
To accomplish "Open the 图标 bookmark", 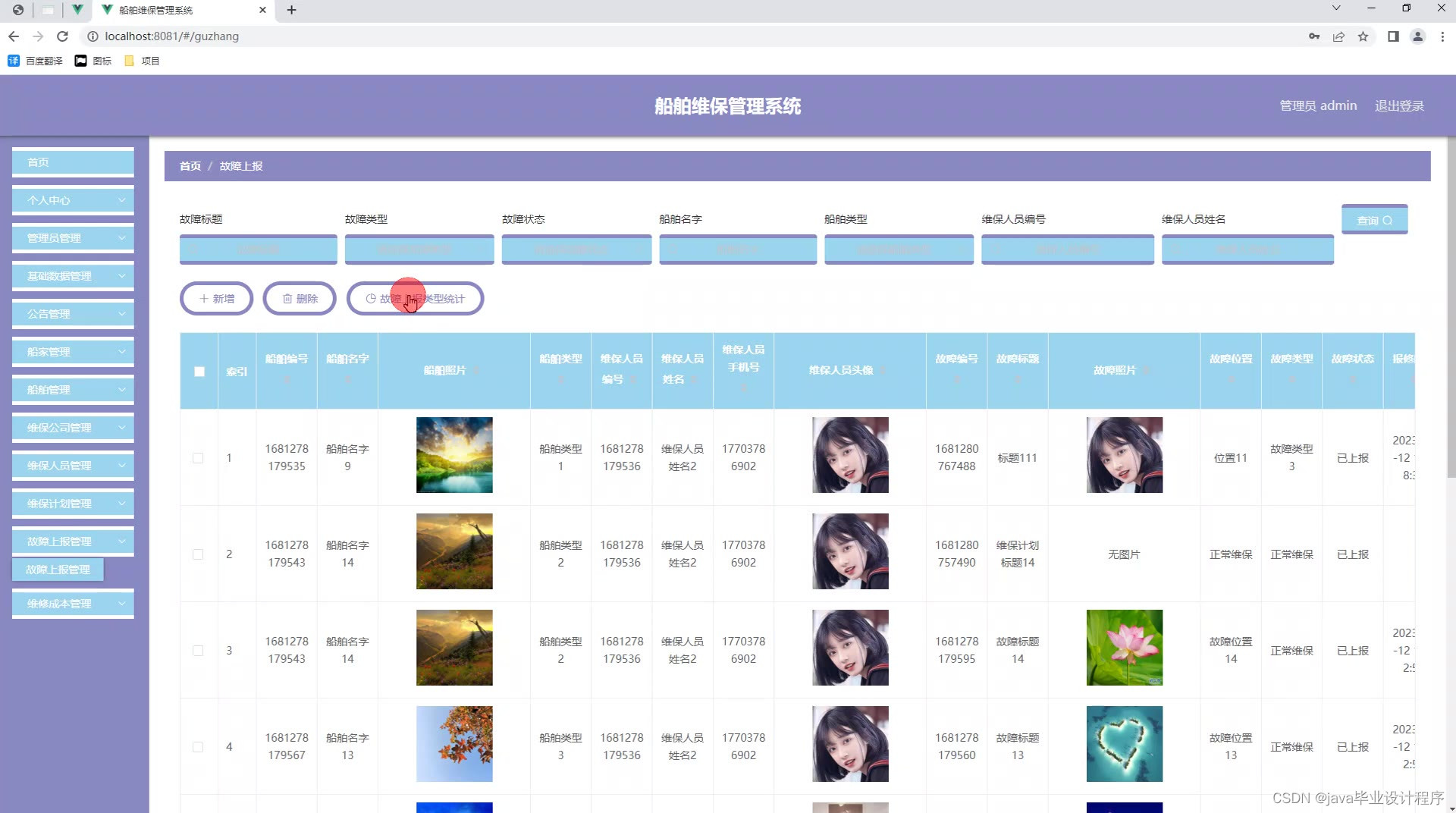I will 93,61.
